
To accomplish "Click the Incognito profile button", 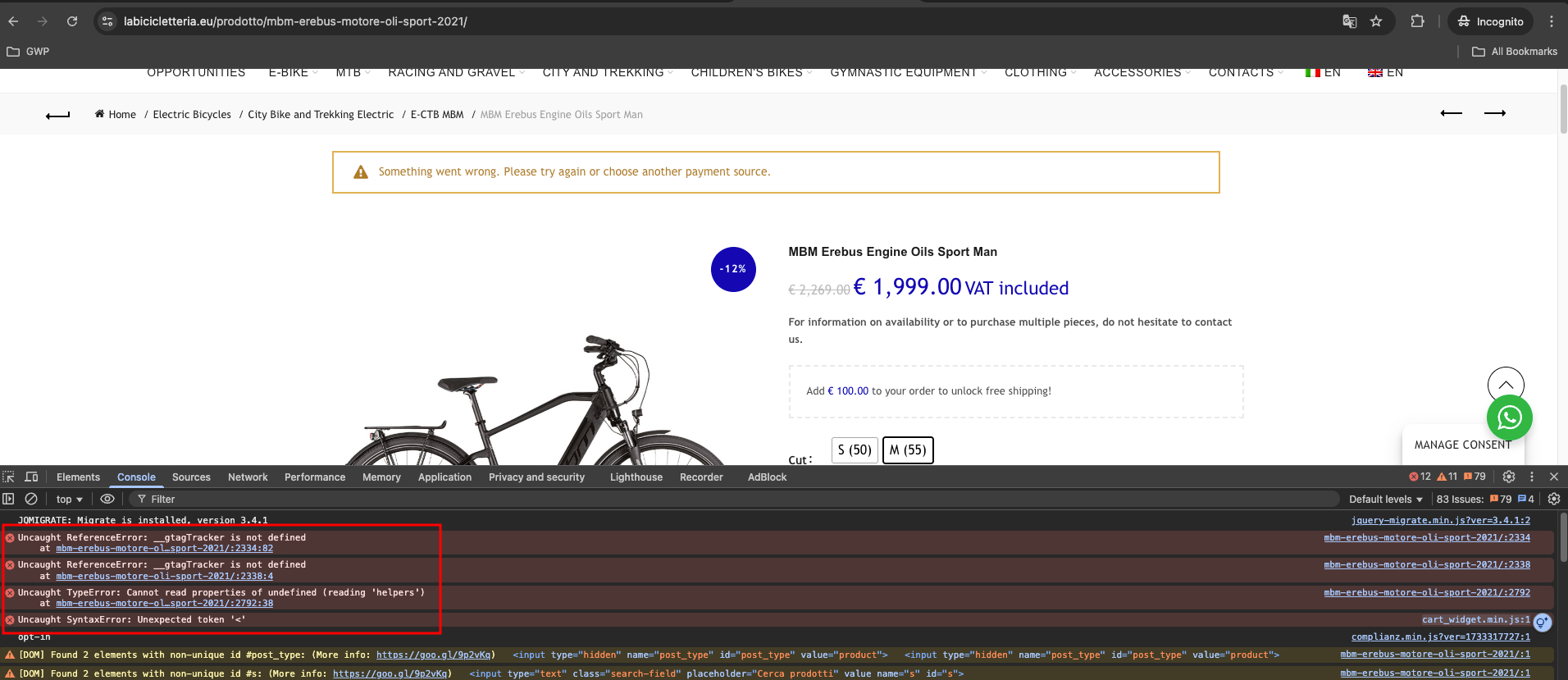I will tap(1490, 21).
